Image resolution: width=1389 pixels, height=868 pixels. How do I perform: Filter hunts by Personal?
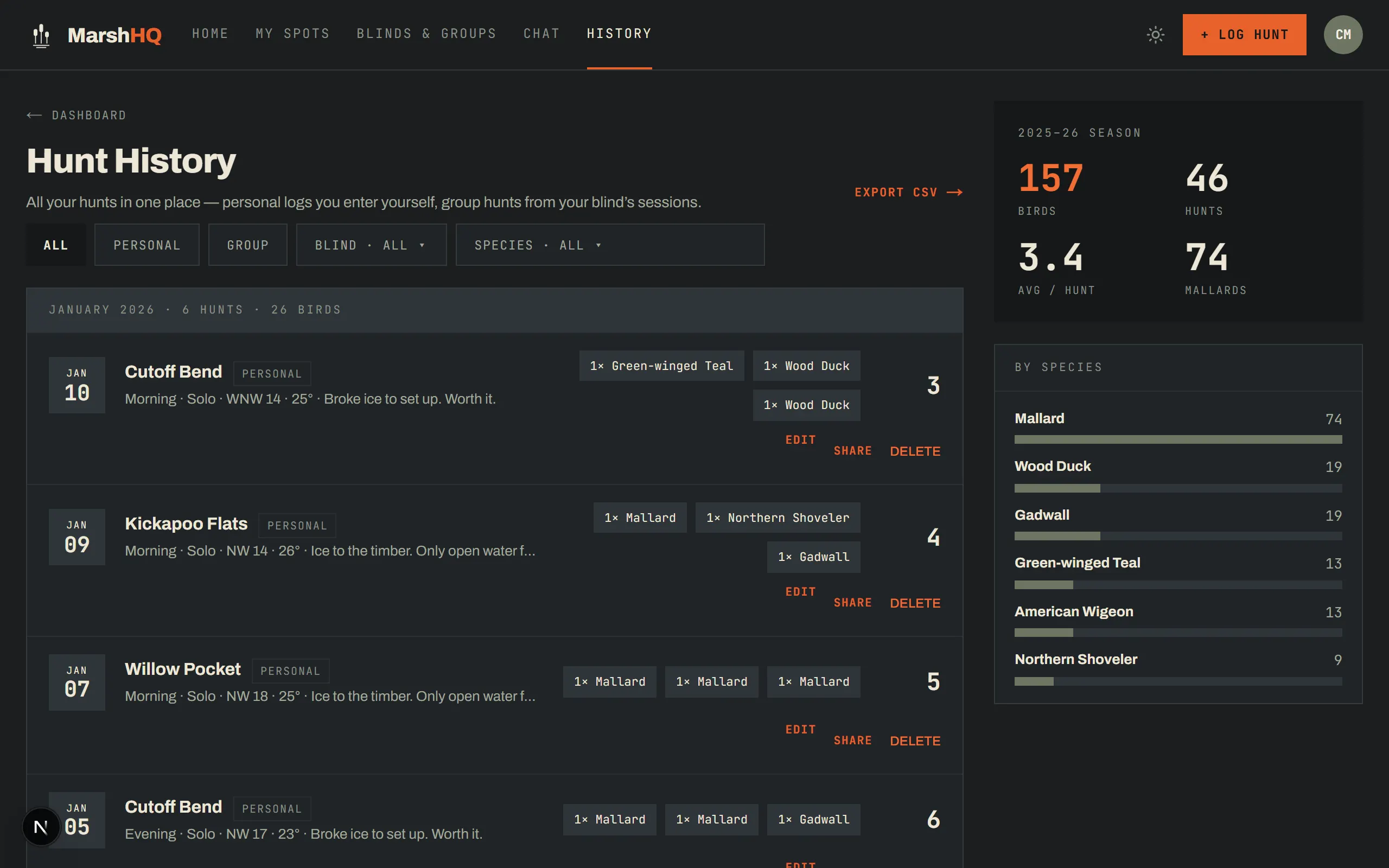pyautogui.click(x=147, y=245)
